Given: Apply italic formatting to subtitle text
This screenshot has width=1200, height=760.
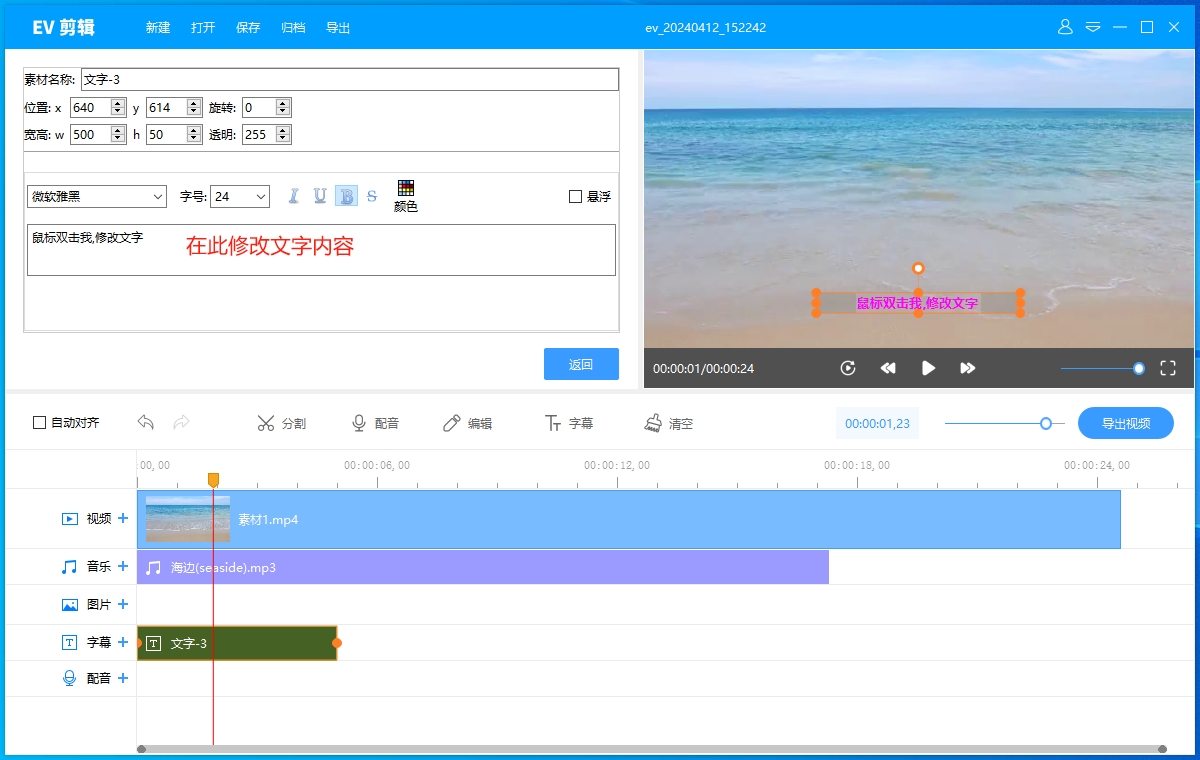Looking at the screenshot, I should pos(292,195).
